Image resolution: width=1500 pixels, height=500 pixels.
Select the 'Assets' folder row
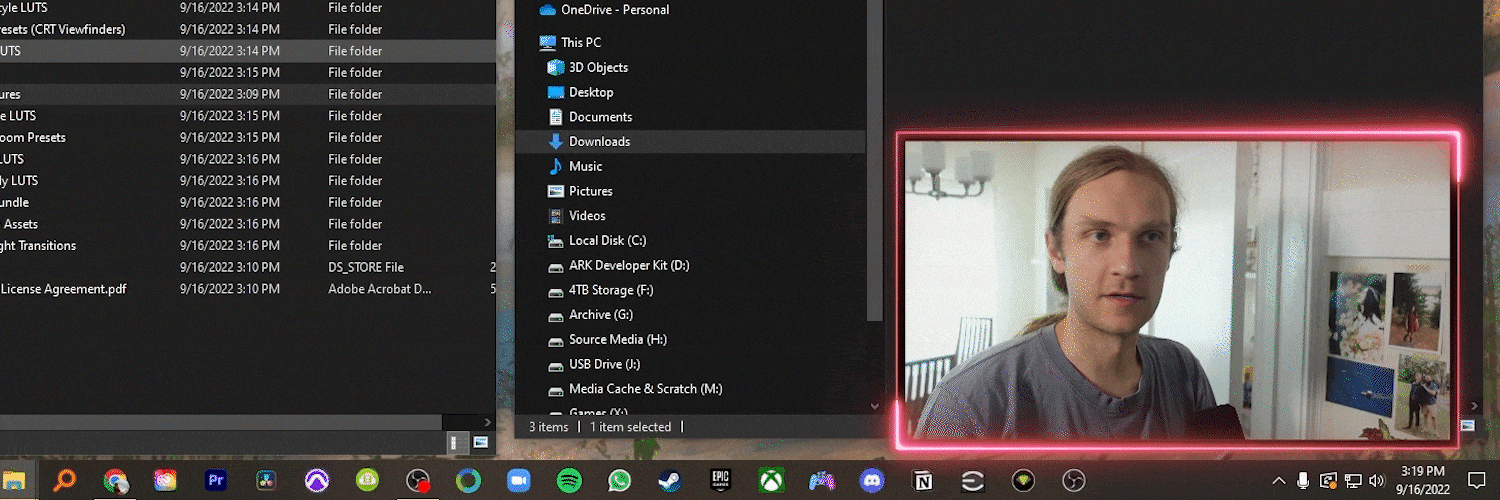(x=248, y=224)
